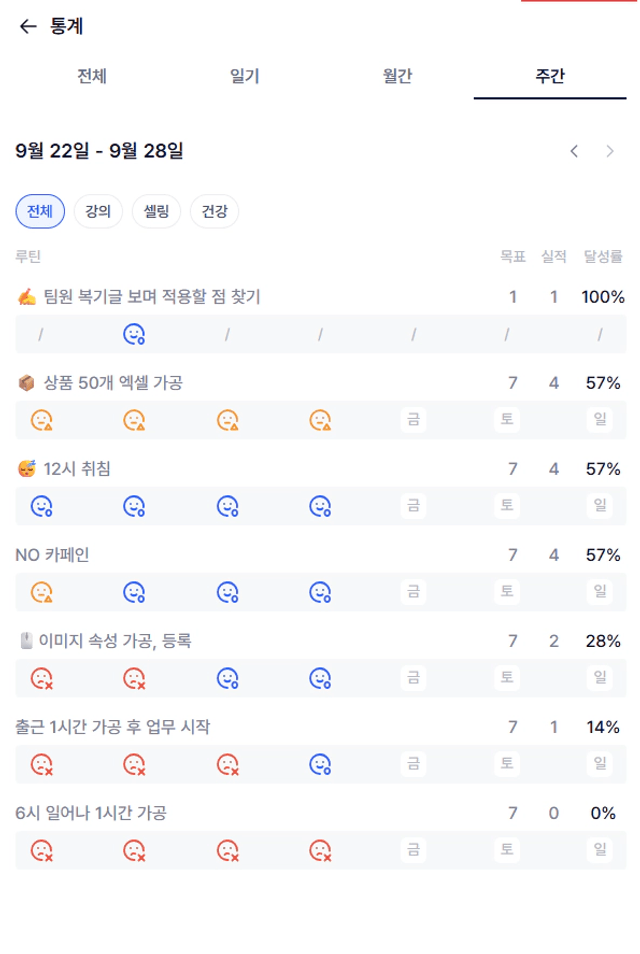The image size is (640, 954).
Task: Click first blue smiley under 12시 취침
Action: click(x=41, y=506)
